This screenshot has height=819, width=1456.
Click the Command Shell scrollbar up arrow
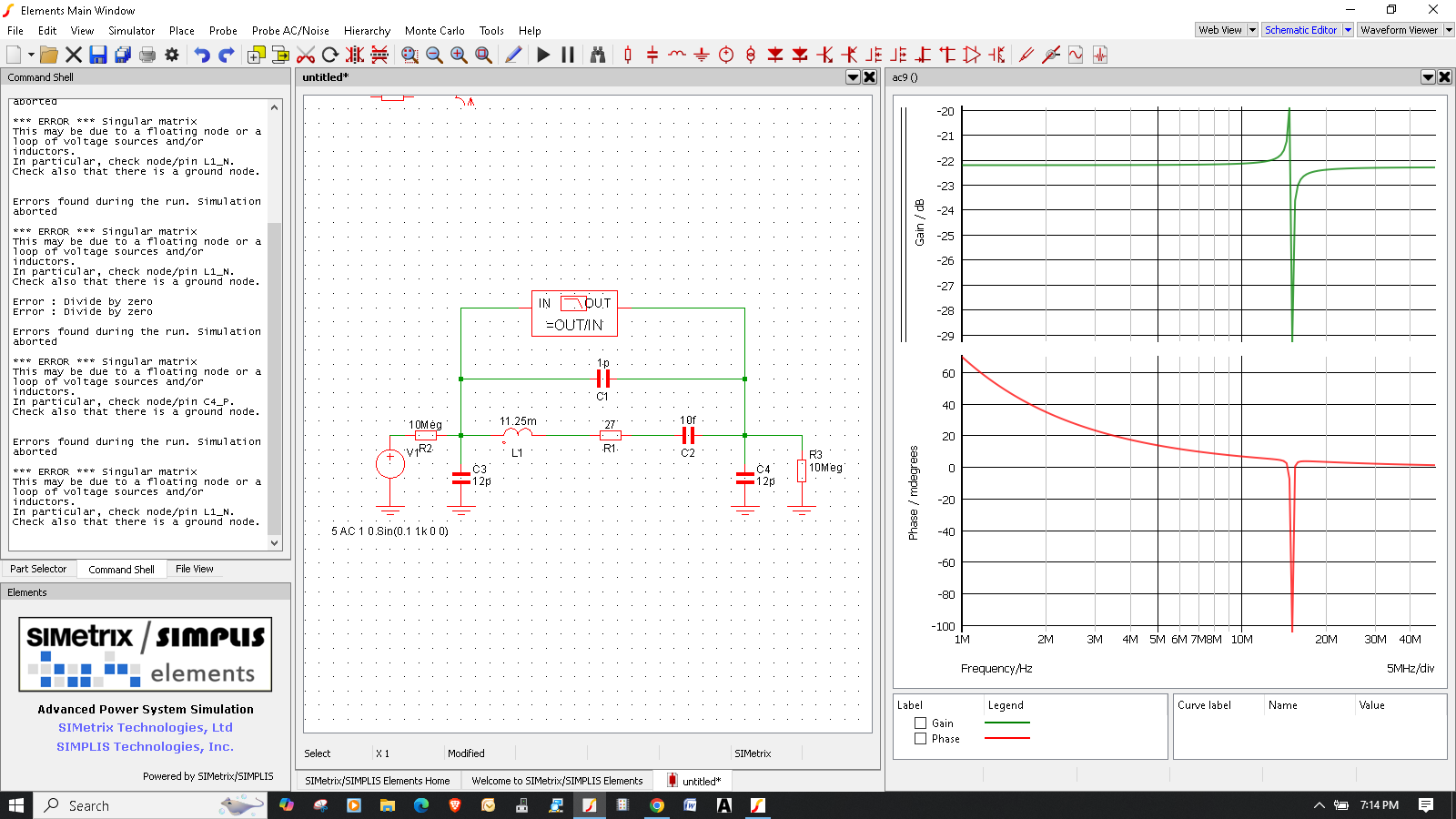[275, 107]
